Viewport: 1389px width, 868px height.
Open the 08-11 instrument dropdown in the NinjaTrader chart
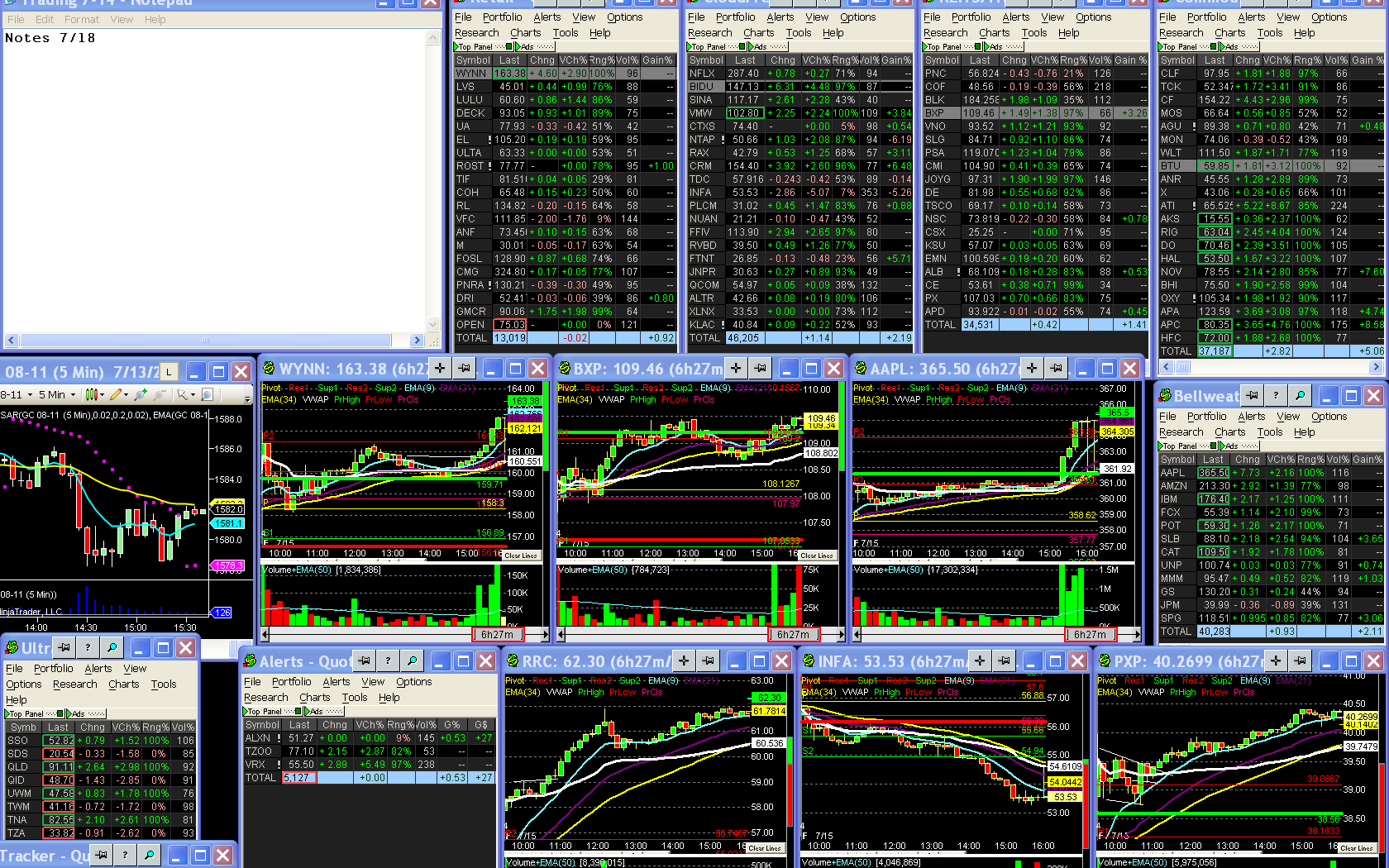point(18,395)
